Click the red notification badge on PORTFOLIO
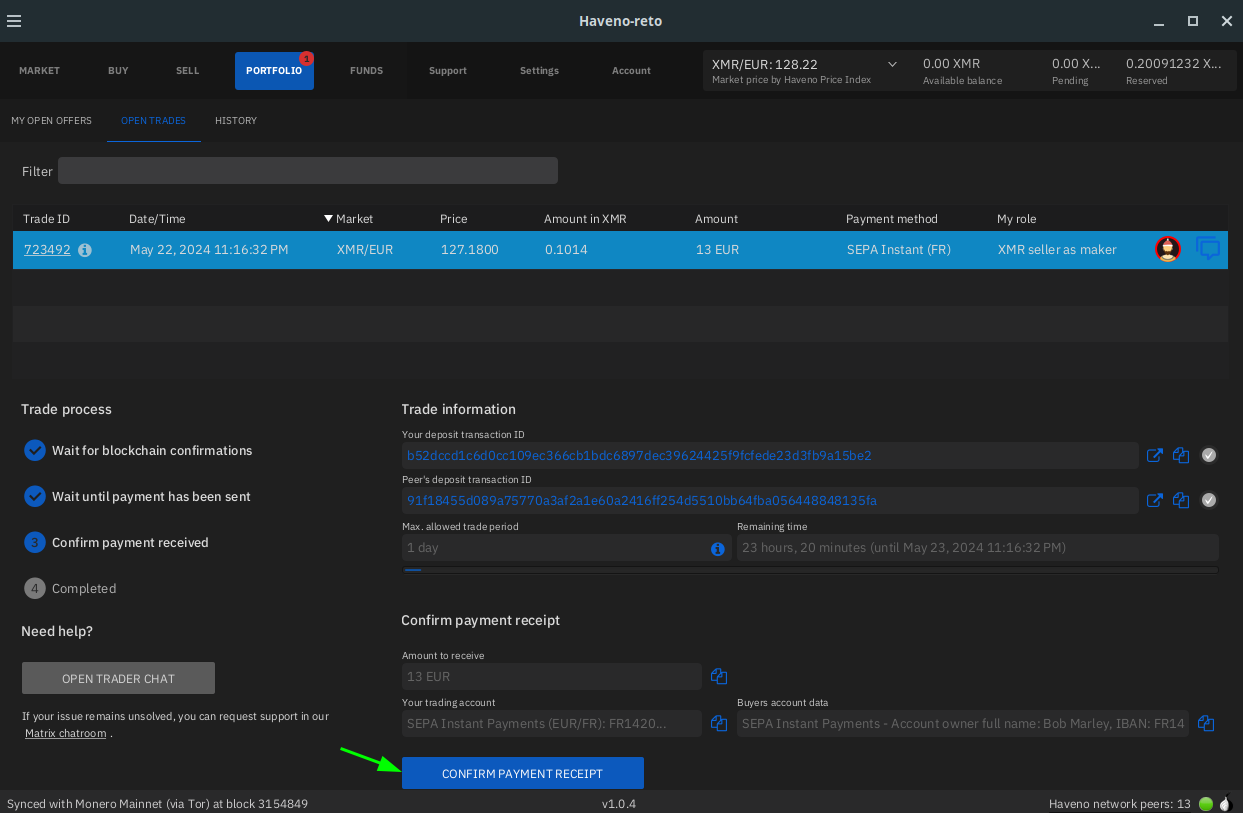1243x813 pixels. coord(306,59)
